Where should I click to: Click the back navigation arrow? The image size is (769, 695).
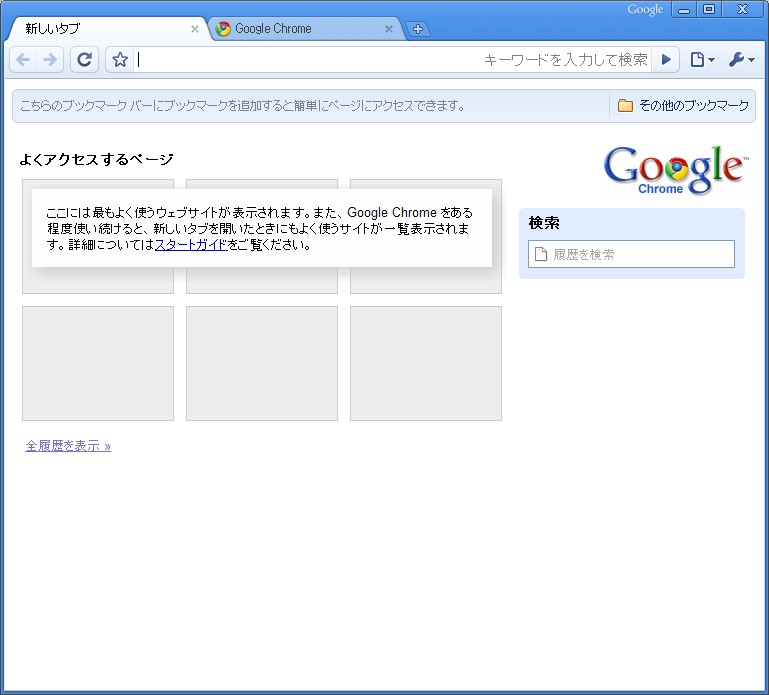coord(23,60)
